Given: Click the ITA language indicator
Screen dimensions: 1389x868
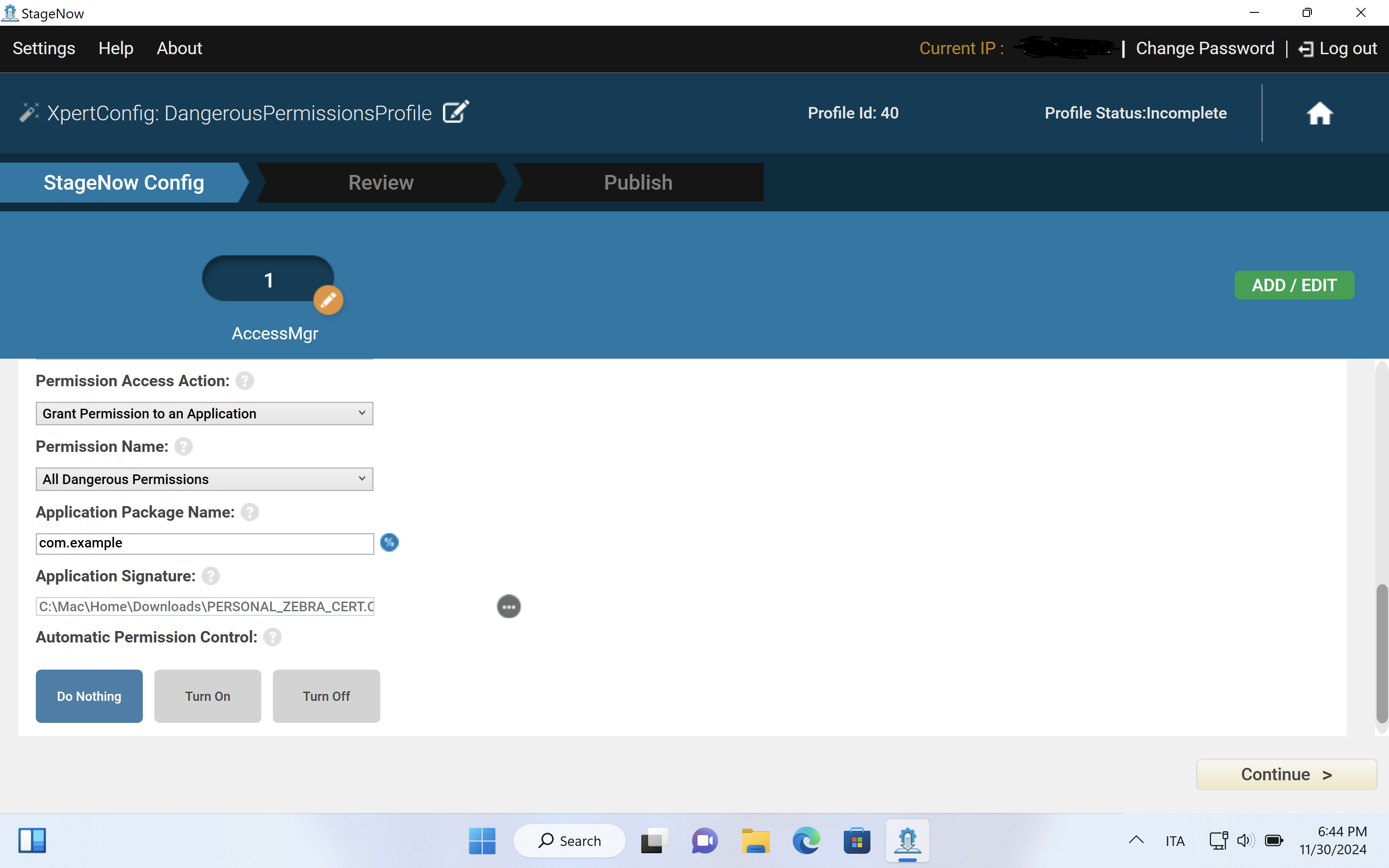Looking at the screenshot, I should pyautogui.click(x=1175, y=841).
